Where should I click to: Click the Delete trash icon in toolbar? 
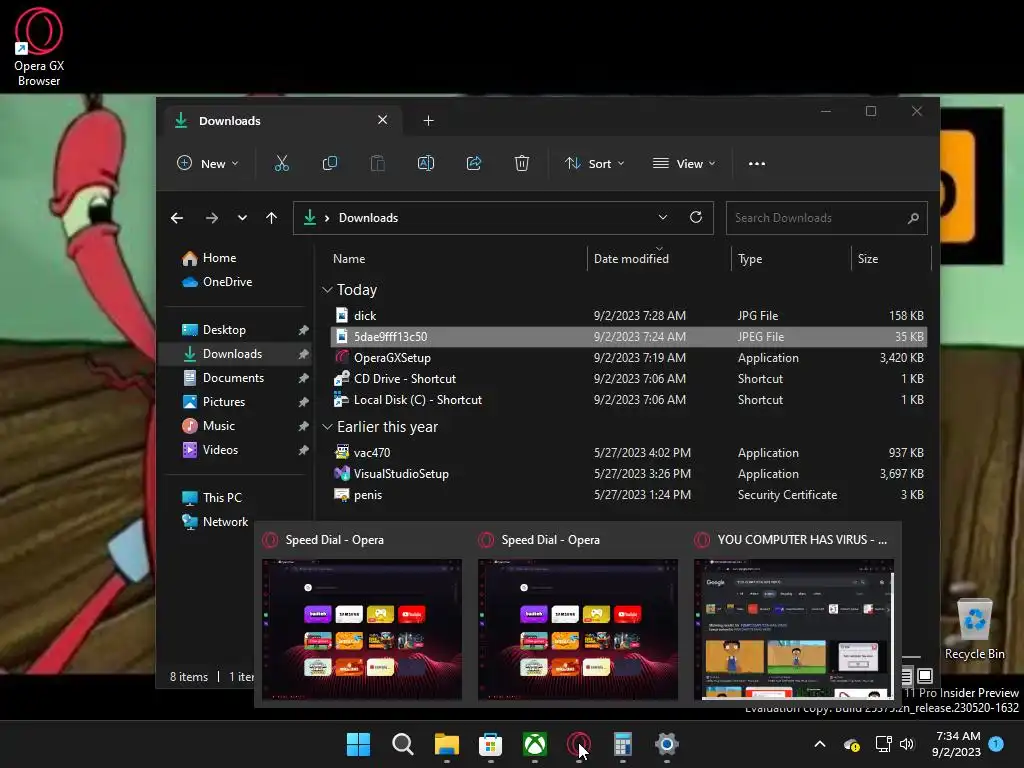[521, 163]
